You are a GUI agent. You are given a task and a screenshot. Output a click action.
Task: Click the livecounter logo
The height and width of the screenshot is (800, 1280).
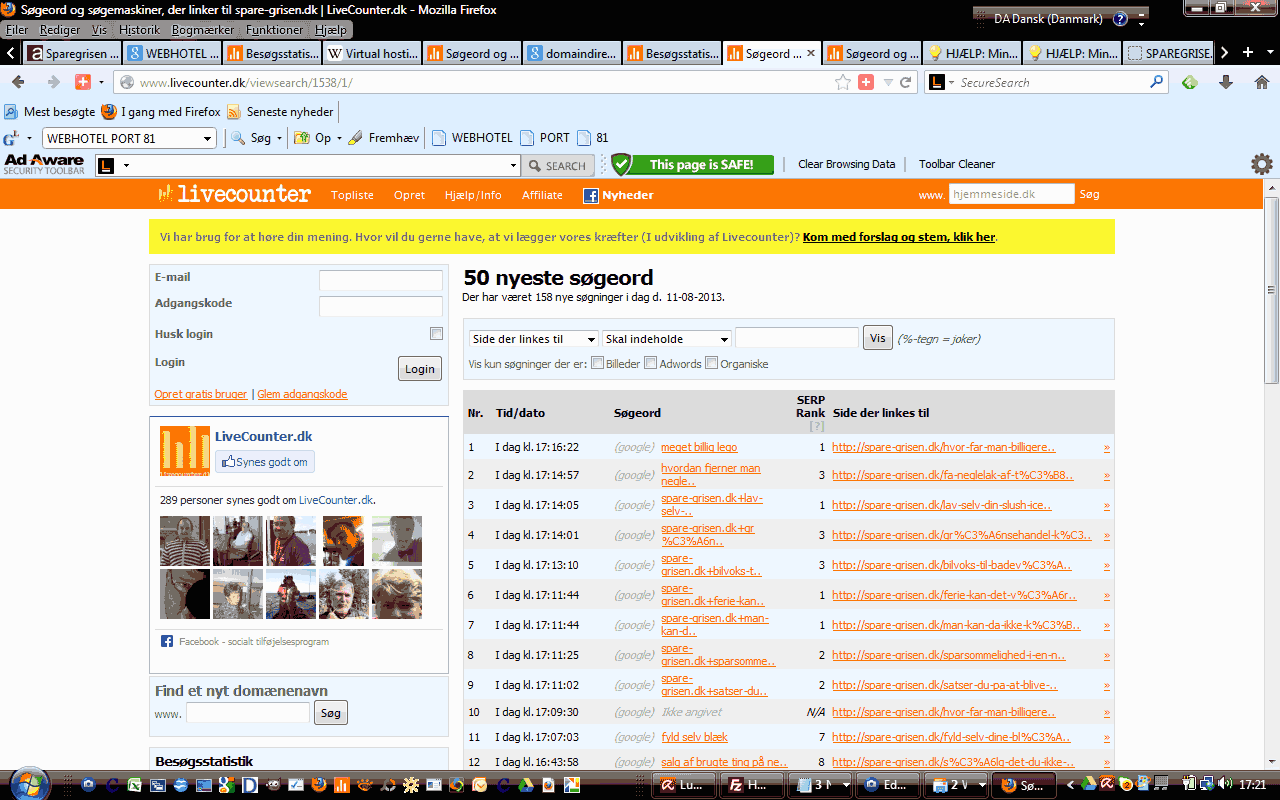tap(234, 194)
